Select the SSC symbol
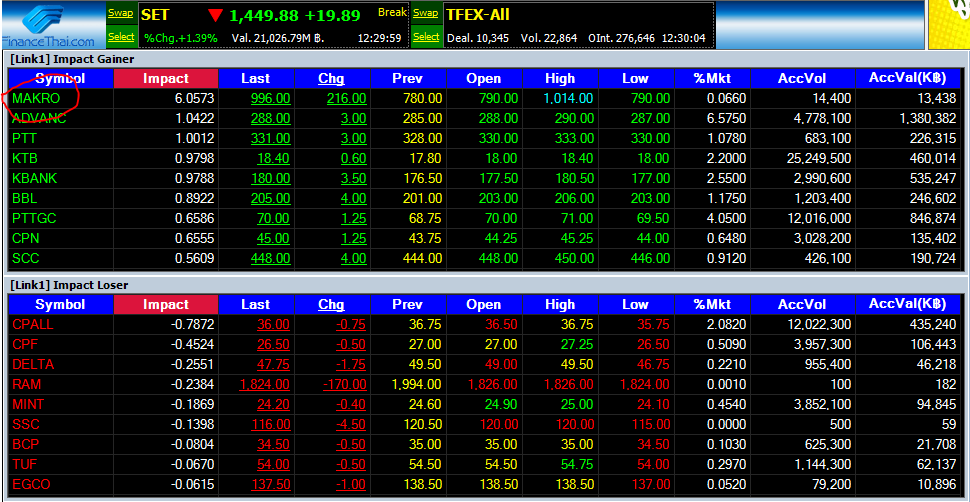 point(25,425)
